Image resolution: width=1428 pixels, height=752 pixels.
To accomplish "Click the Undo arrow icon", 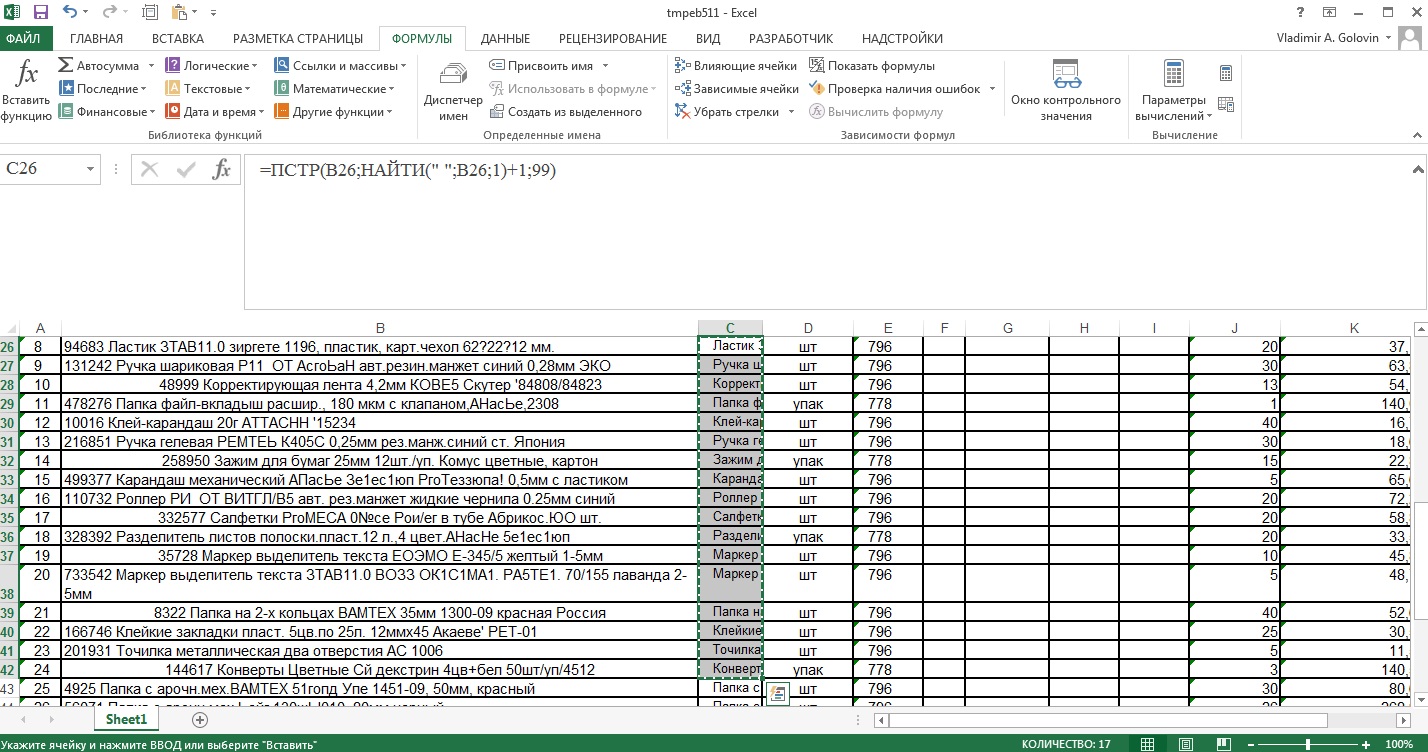I will pos(69,13).
